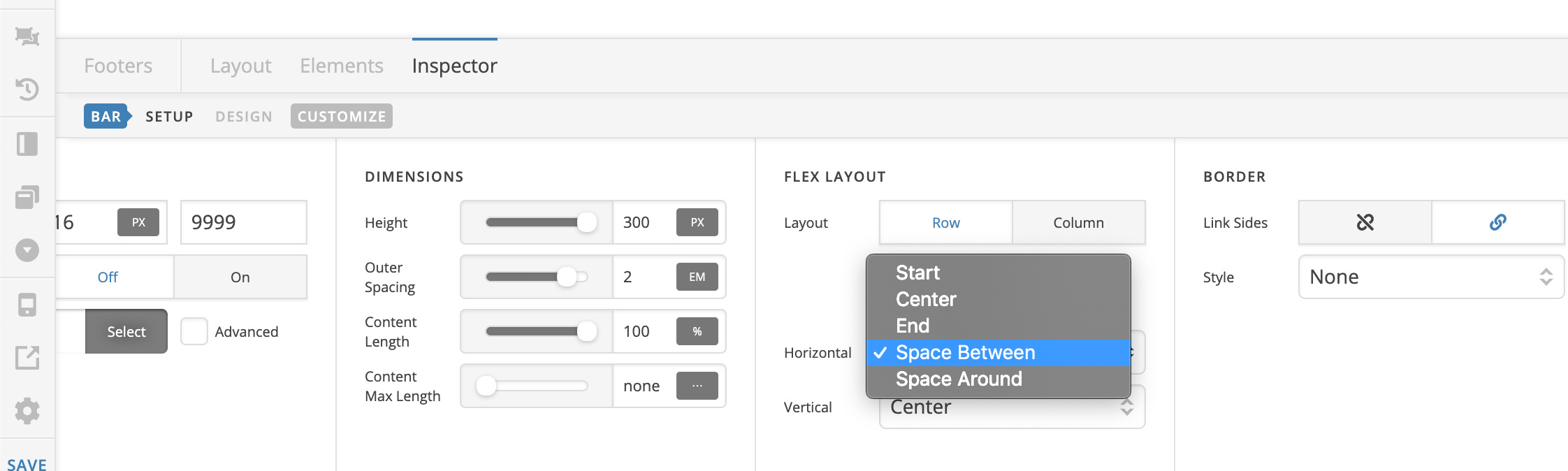Set flex Layout to Column
The image size is (1568, 471).
point(1078,222)
